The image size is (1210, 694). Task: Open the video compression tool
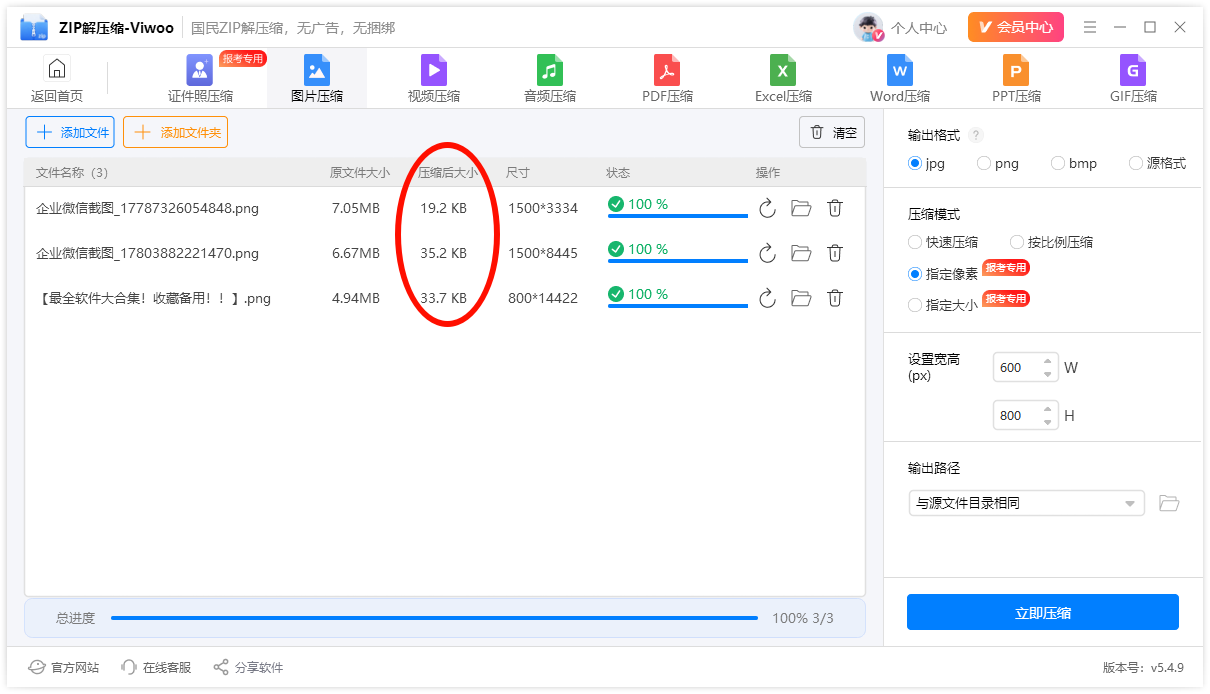coord(434,79)
